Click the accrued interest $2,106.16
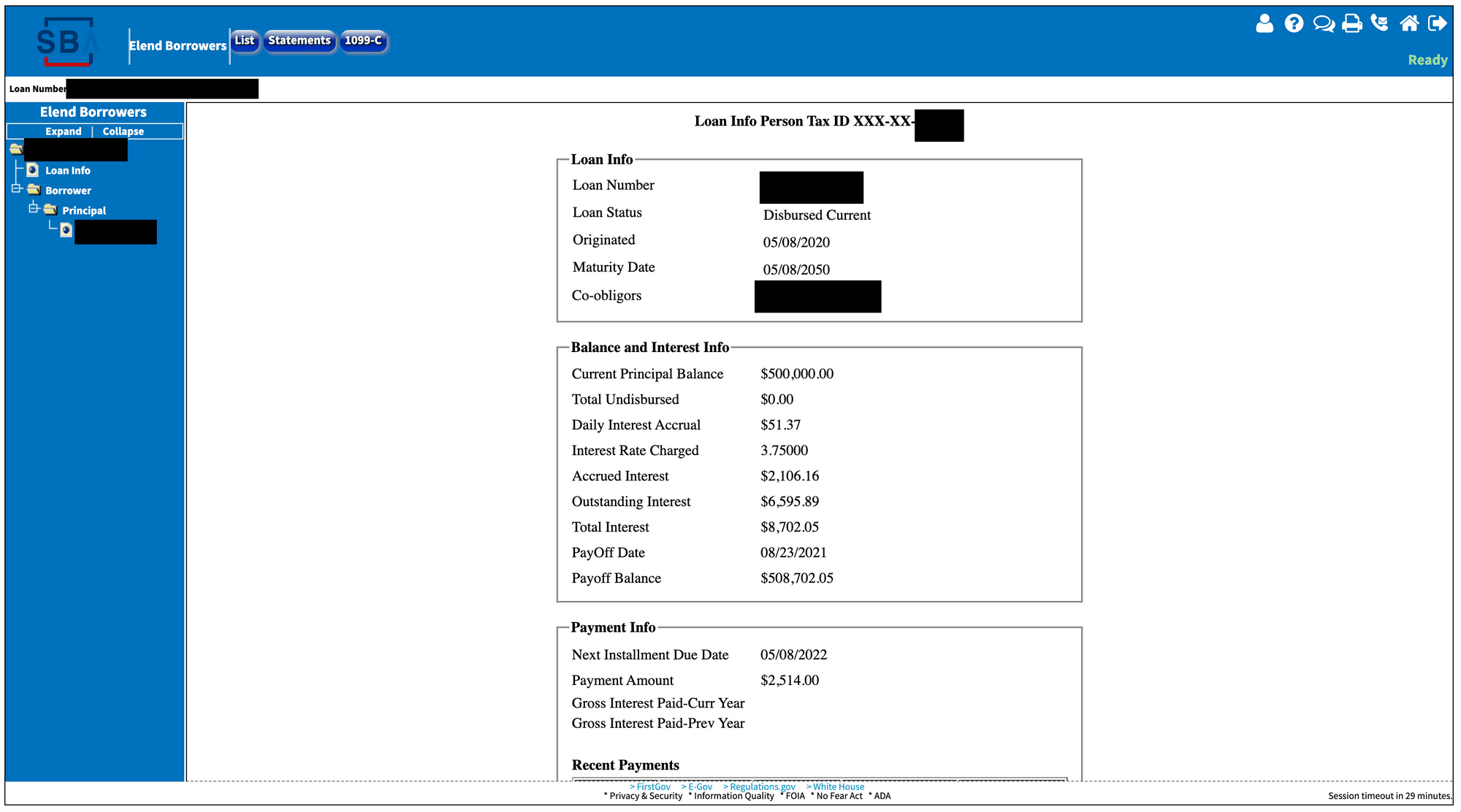 pos(790,476)
